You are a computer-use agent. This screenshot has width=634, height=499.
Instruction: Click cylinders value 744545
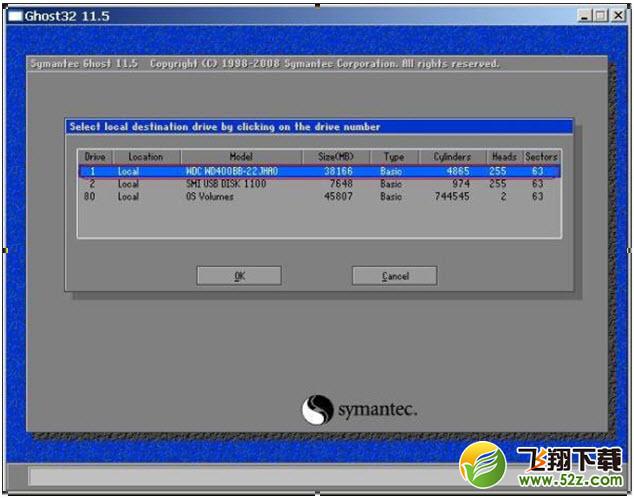pos(452,197)
